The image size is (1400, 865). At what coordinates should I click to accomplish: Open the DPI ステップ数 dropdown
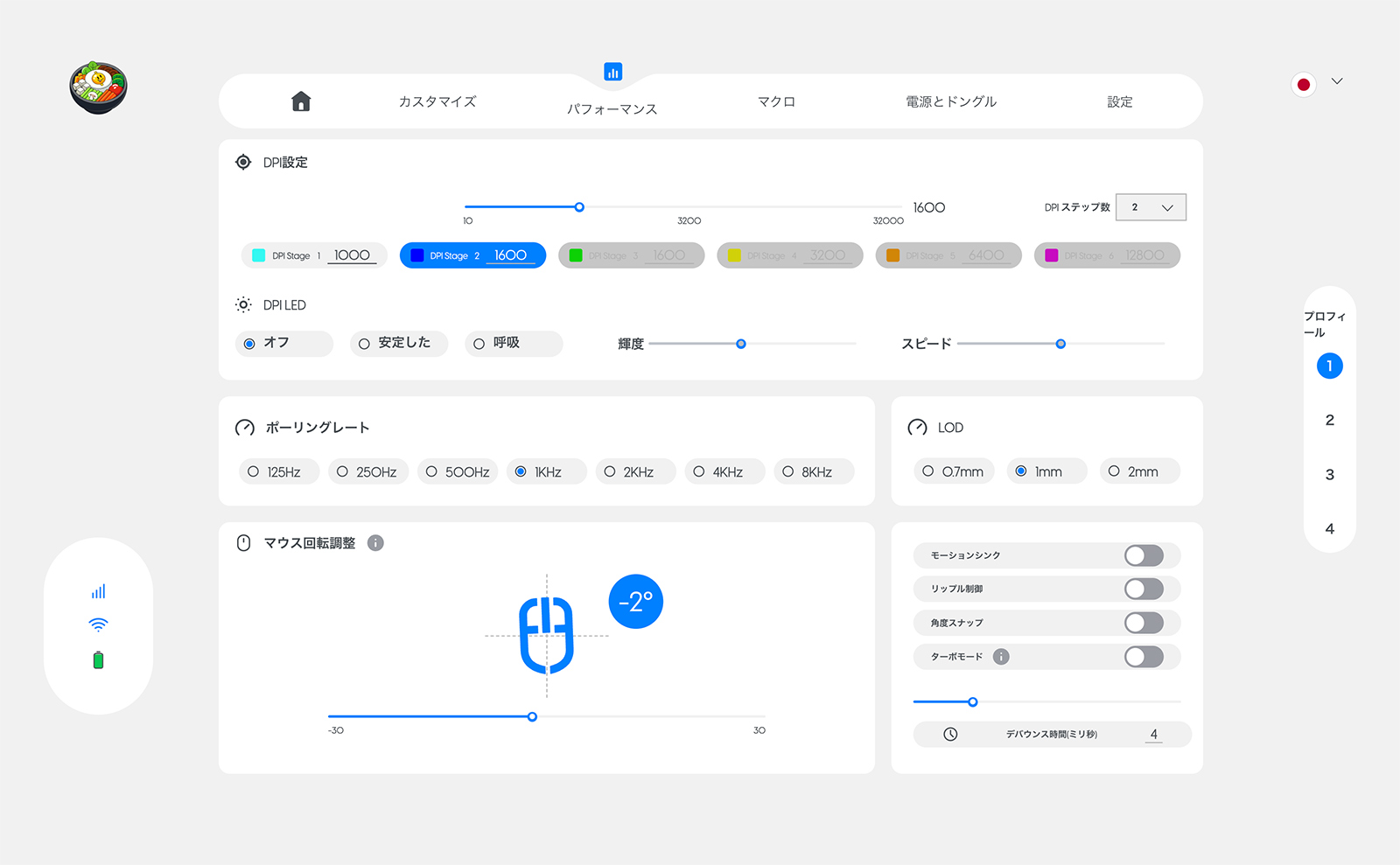click(1151, 207)
